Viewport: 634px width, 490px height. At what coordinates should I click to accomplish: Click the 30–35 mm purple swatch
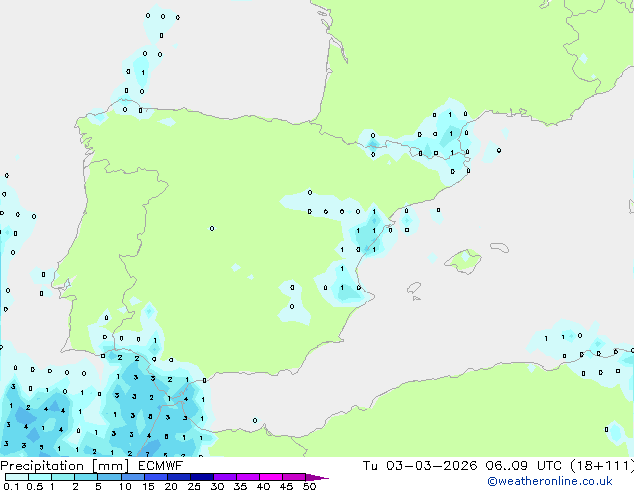(224, 477)
